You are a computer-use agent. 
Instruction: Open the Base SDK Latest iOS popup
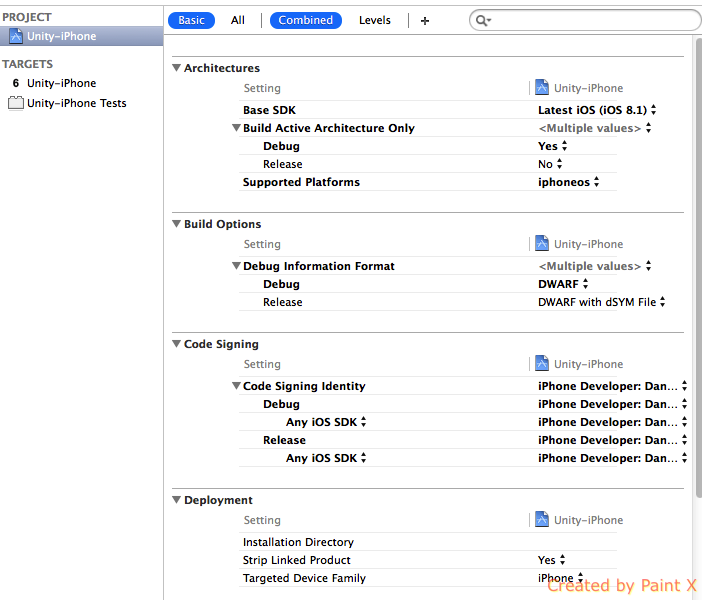tap(597, 110)
